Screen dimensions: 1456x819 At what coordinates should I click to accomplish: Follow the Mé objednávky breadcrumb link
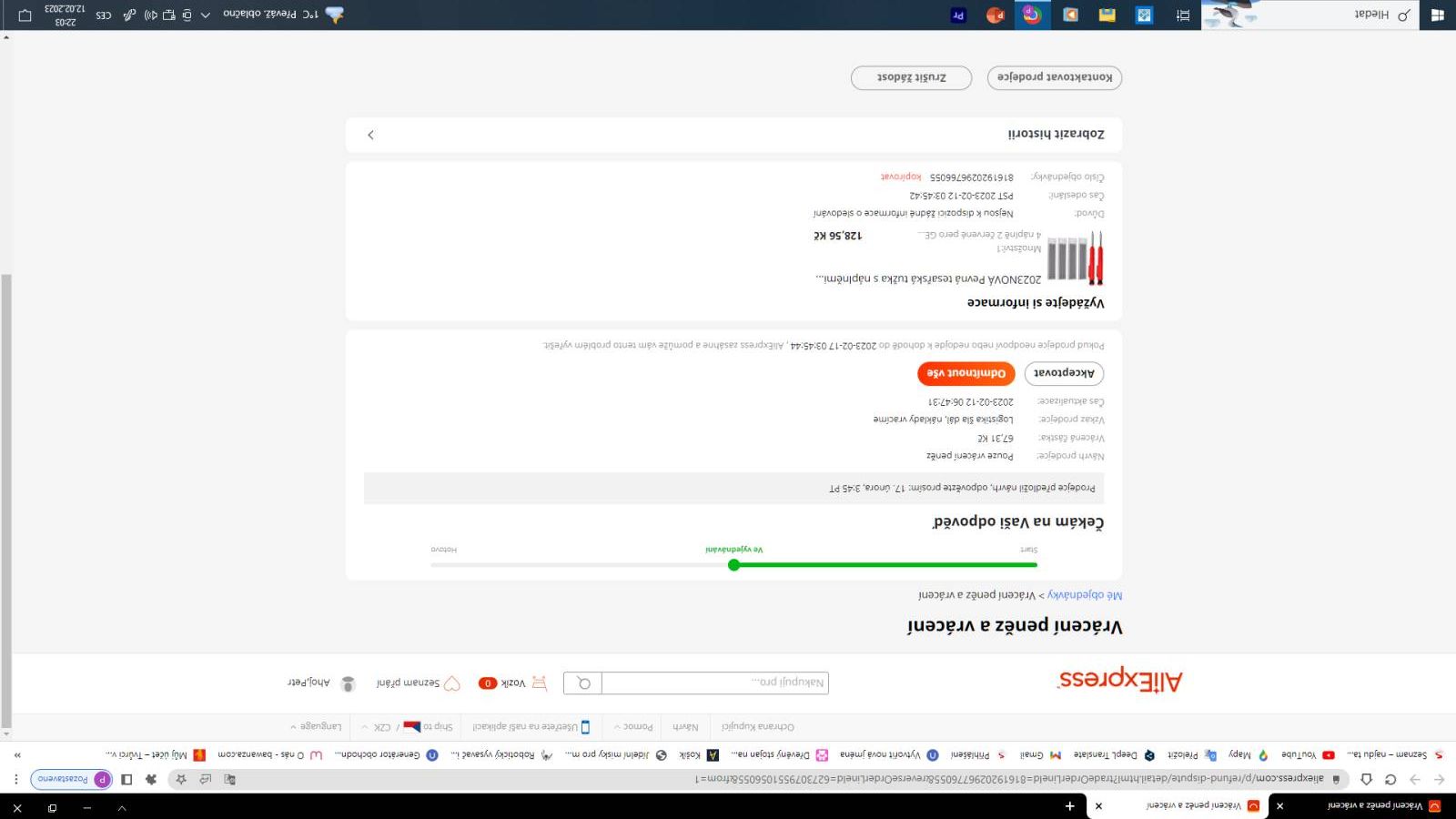point(1085,595)
